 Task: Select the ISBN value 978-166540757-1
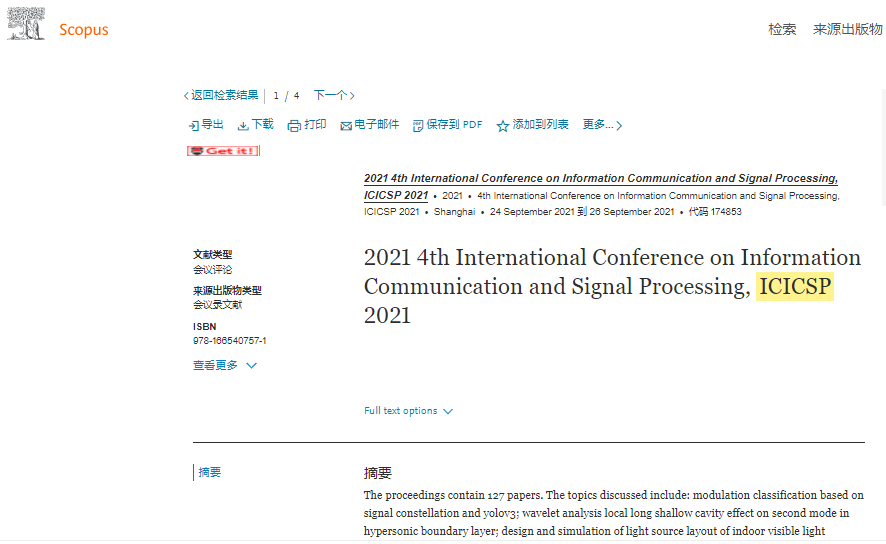tap(229, 341)
